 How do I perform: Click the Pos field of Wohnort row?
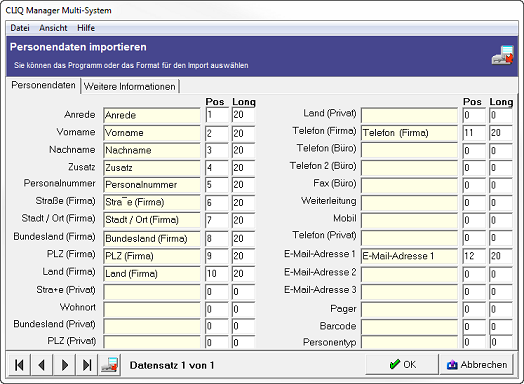tap(217, 309)
